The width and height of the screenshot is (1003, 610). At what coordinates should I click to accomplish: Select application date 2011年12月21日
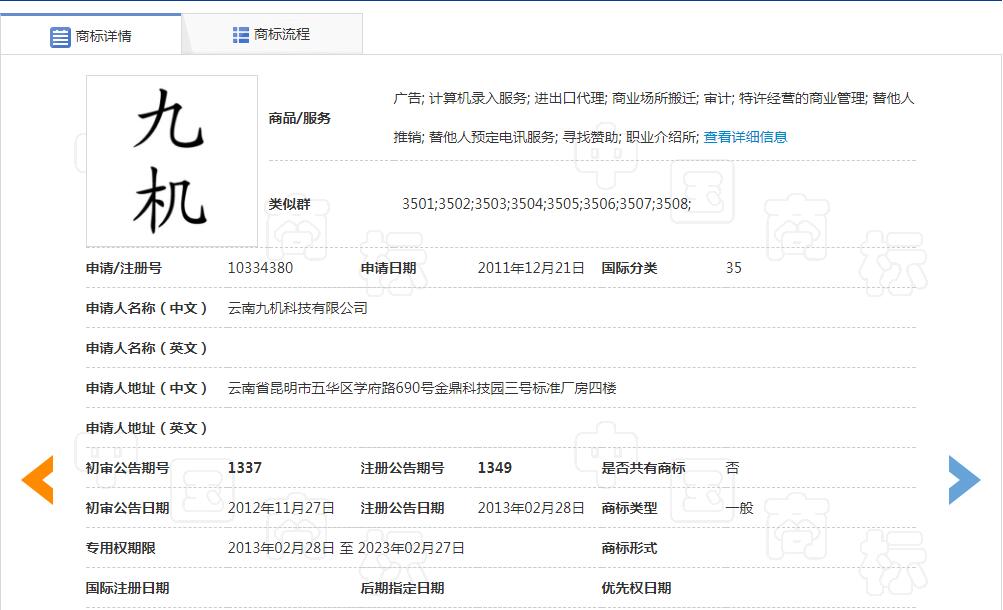click(531, 268)
